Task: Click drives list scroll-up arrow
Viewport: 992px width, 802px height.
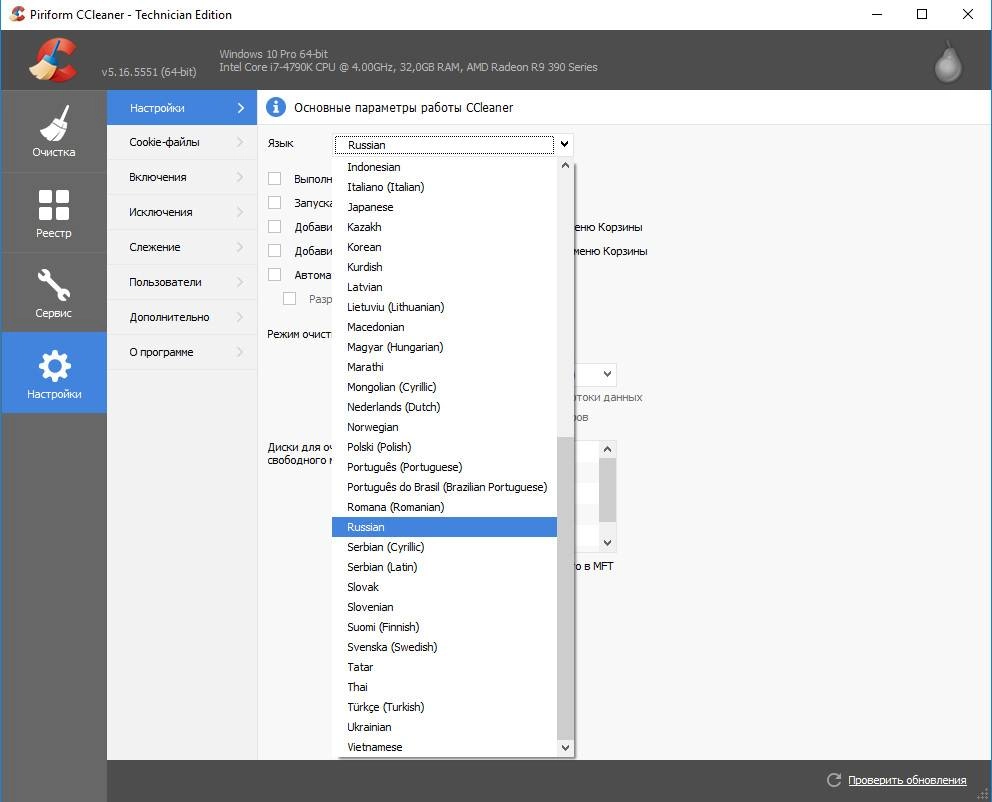Action: pos(607,449)
